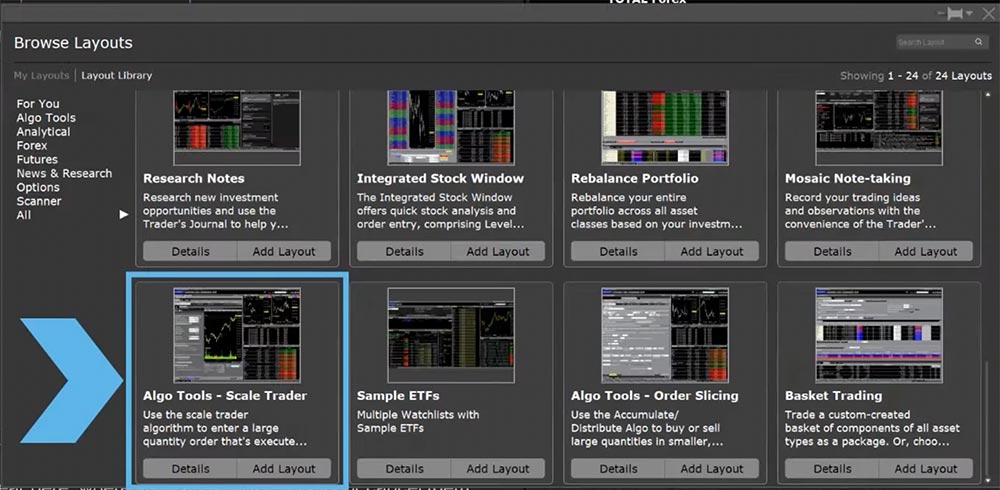Show Details for Research Notes
Image resolution: width=1000 pixels, height=490 pixels.
190,251
